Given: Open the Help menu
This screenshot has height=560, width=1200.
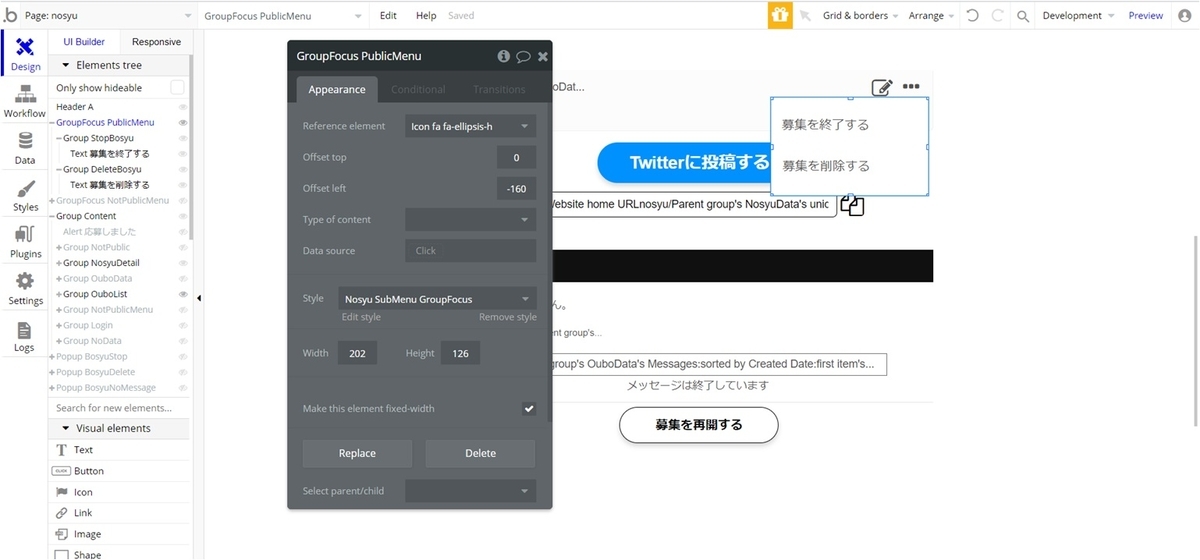Looking at the screenshot, I should coord(426,16).
